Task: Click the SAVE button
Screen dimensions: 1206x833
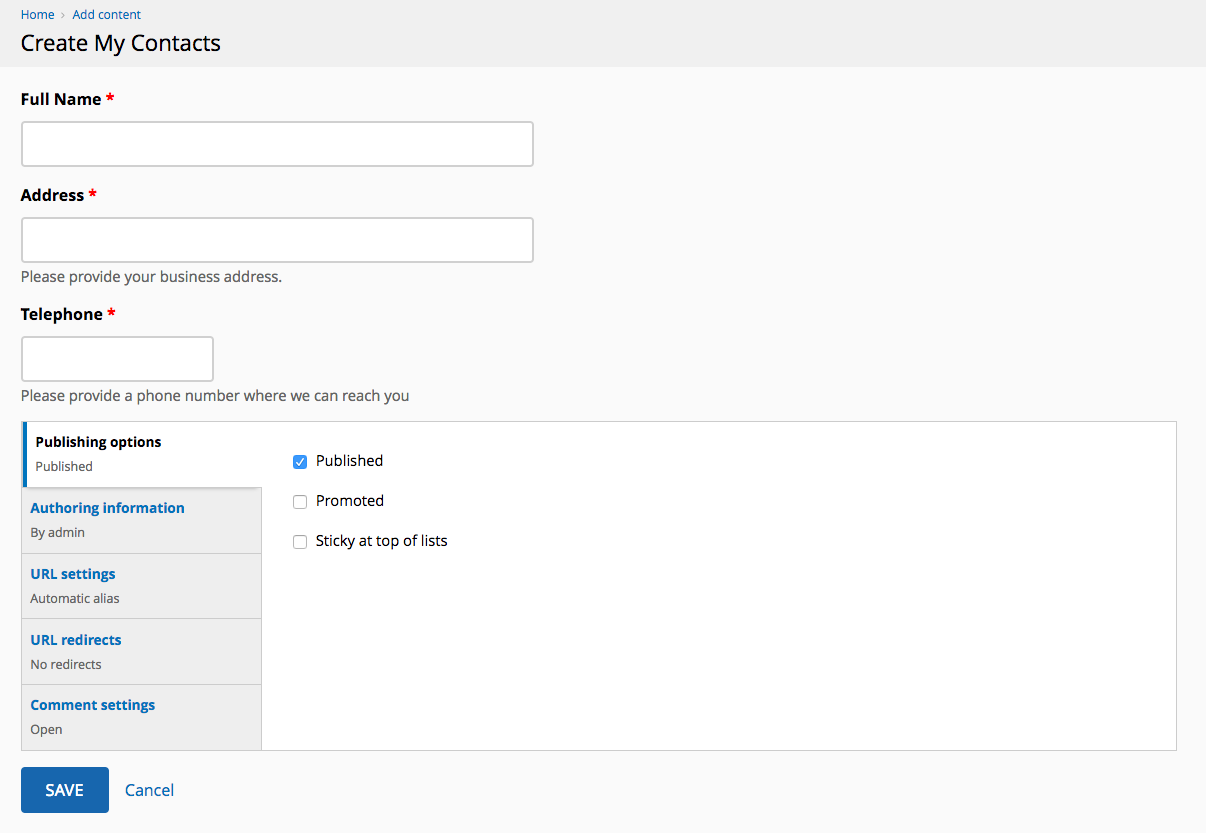Action: (65, 790)
